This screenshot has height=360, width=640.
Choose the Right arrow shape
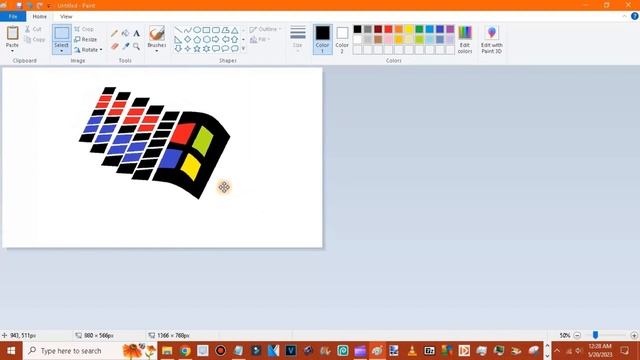coord(216,40)
